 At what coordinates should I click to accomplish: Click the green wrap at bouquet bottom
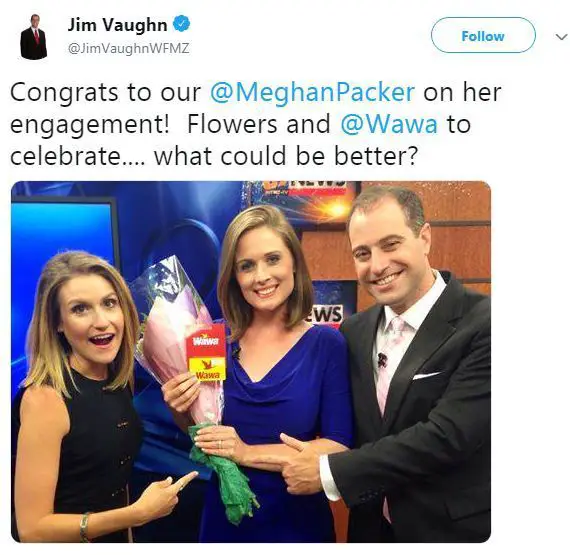[x=222, y=471]
